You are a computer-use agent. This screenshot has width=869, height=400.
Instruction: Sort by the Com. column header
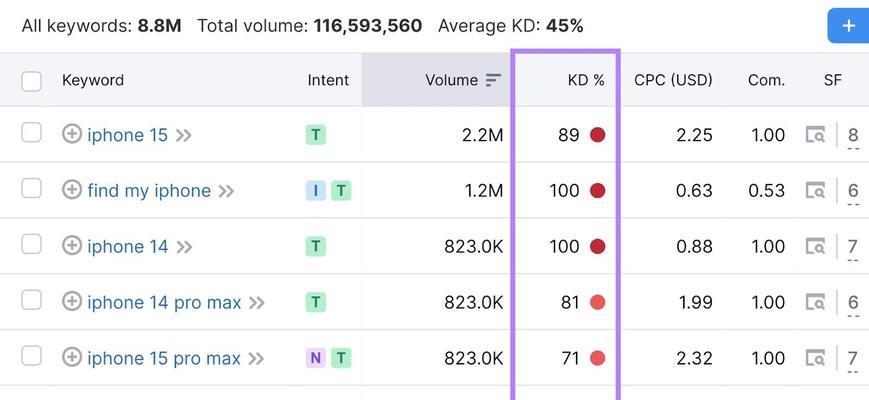(x=766, y=80)
